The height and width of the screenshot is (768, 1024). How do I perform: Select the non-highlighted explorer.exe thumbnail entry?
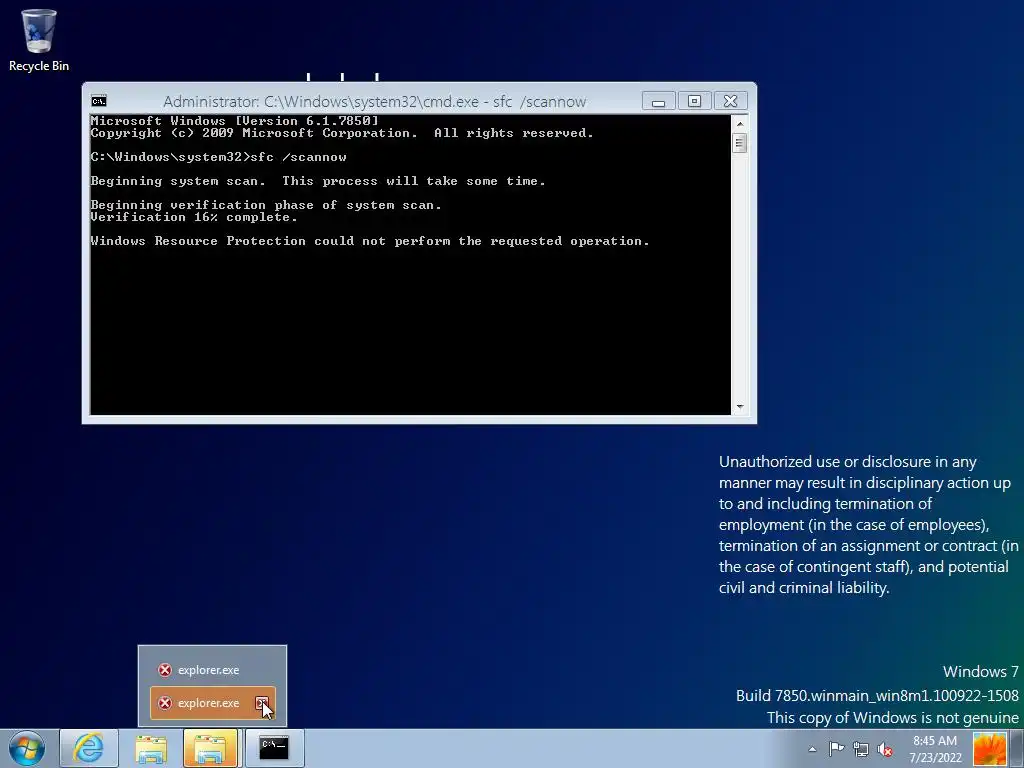click(x=212, y=670)
